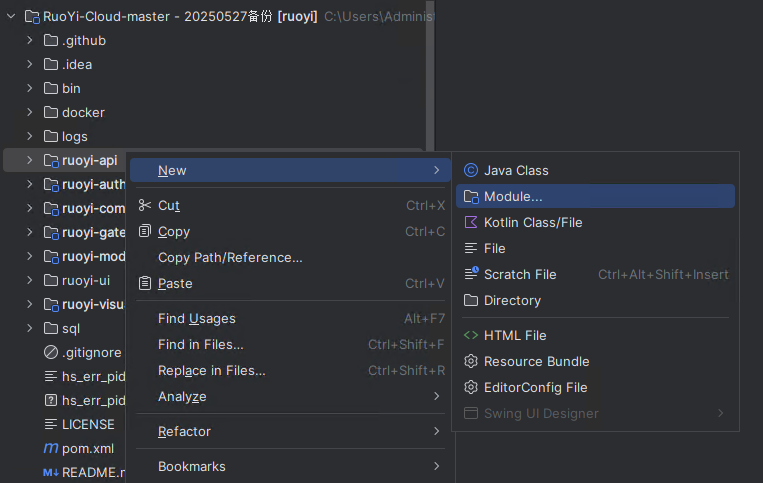This screenshot has width=763, height=483.
Task: Choose Copy Path/Reference from the menu
Action: point(290,257)
